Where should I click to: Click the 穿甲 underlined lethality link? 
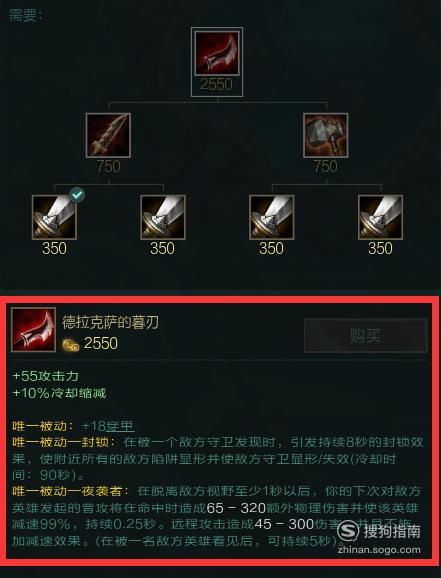(x=120, y=426)
